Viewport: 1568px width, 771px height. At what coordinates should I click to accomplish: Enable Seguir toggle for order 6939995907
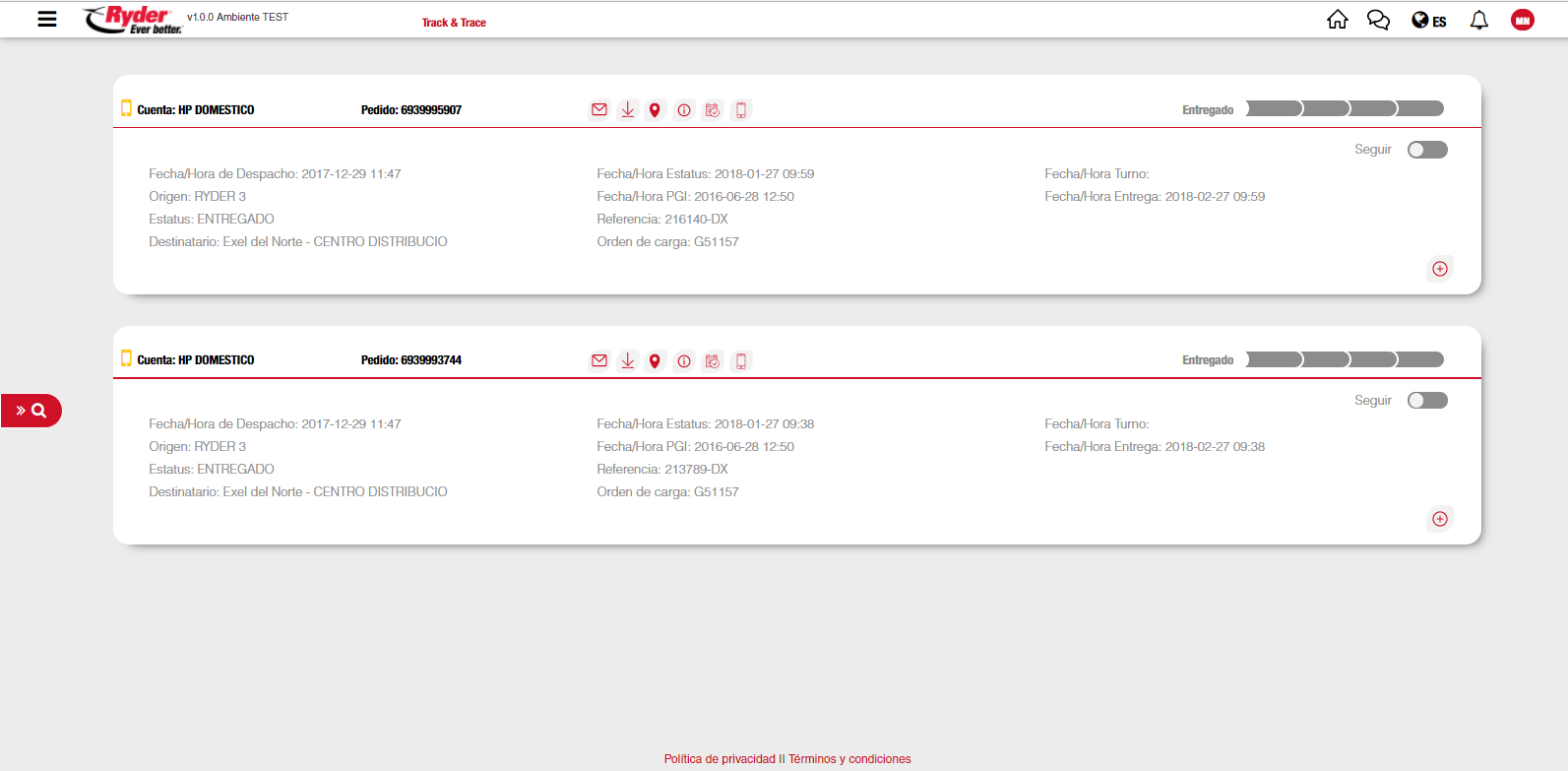coord(1427,150)
